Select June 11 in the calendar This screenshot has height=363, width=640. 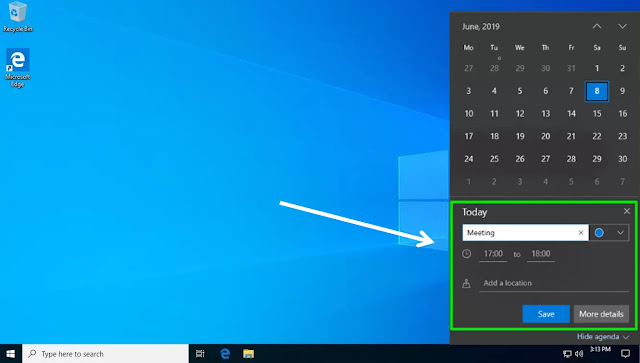click(494, 114)
